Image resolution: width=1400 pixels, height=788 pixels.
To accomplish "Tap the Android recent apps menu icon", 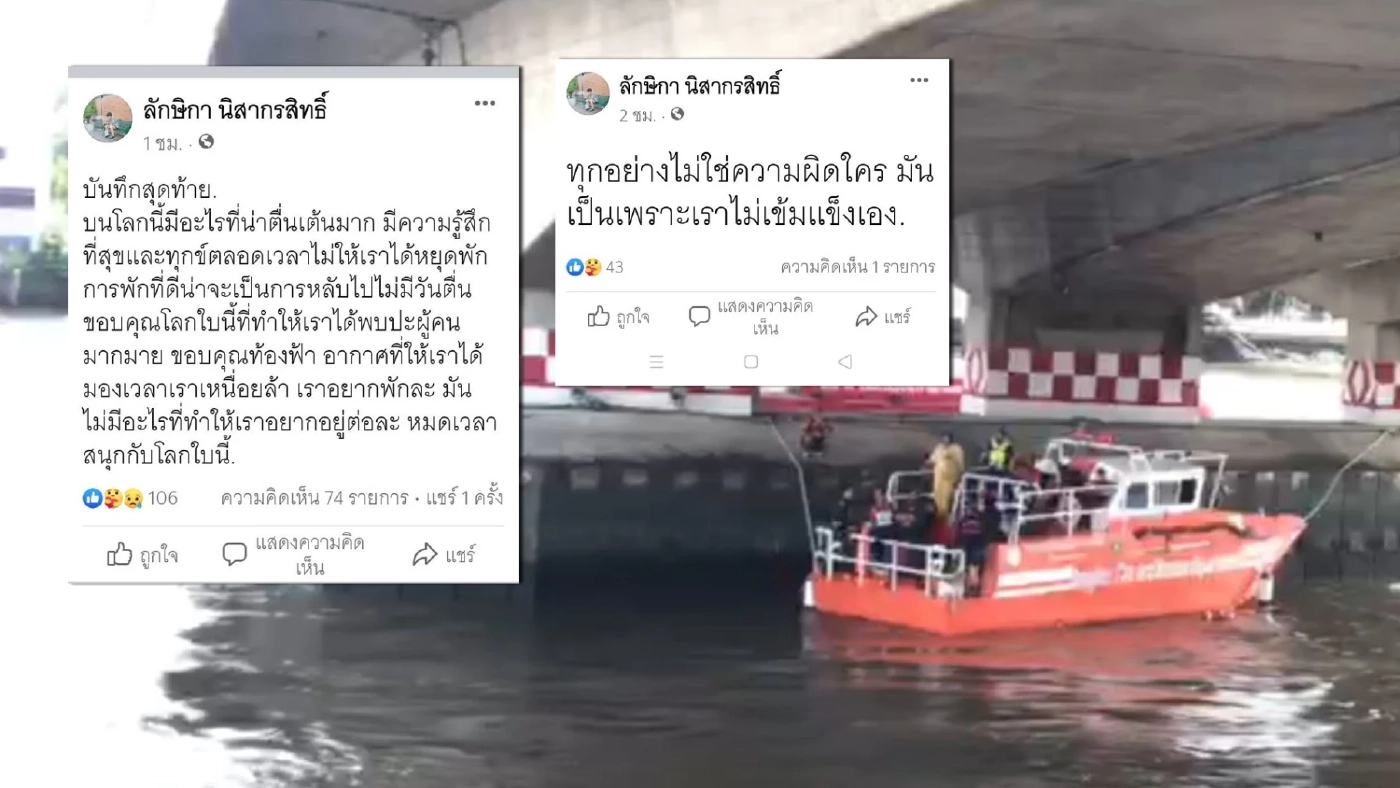I will pyautogui.click(x=656, y=362).
